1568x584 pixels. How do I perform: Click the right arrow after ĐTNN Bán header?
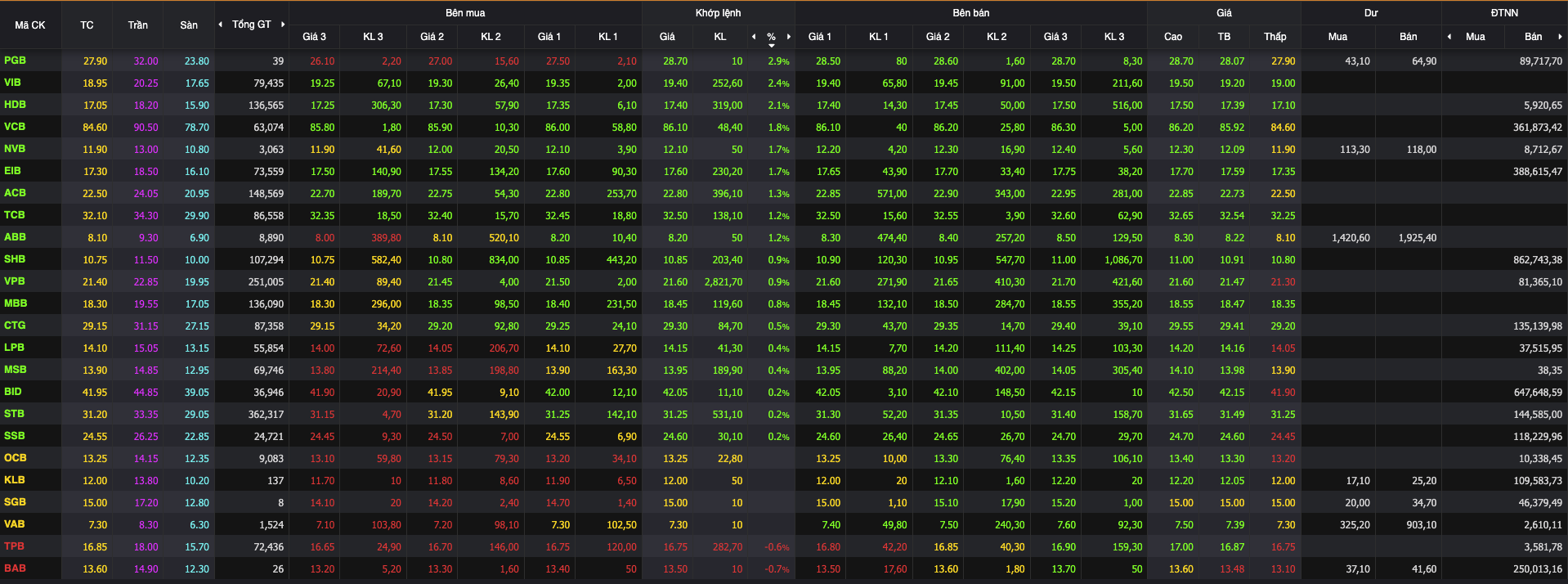(x=1560, y=37)
